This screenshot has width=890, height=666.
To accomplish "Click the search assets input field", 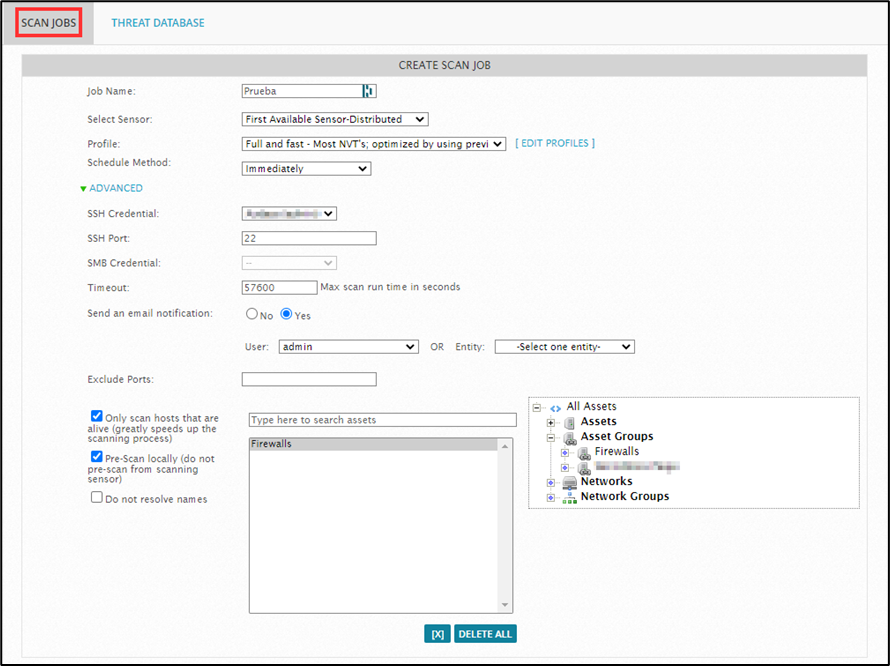I will pyautogui.click(x=382, y=420).
